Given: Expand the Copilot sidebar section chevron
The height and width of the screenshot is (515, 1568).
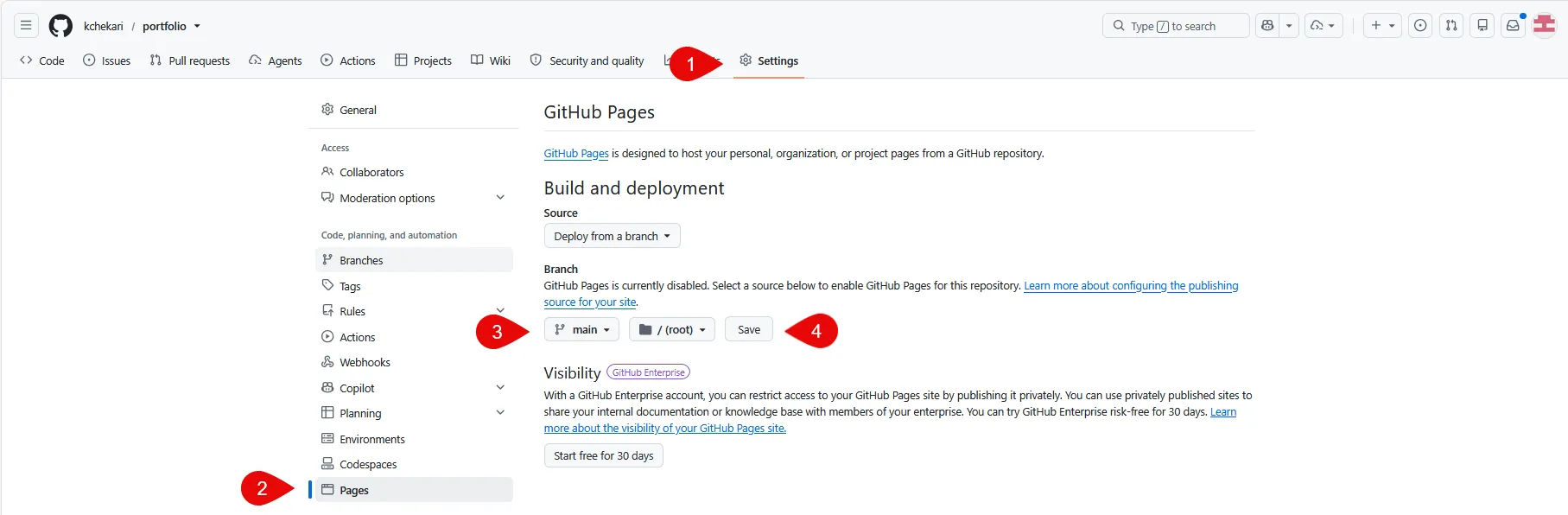Looking at the screenshot, I should pos(500,388).
